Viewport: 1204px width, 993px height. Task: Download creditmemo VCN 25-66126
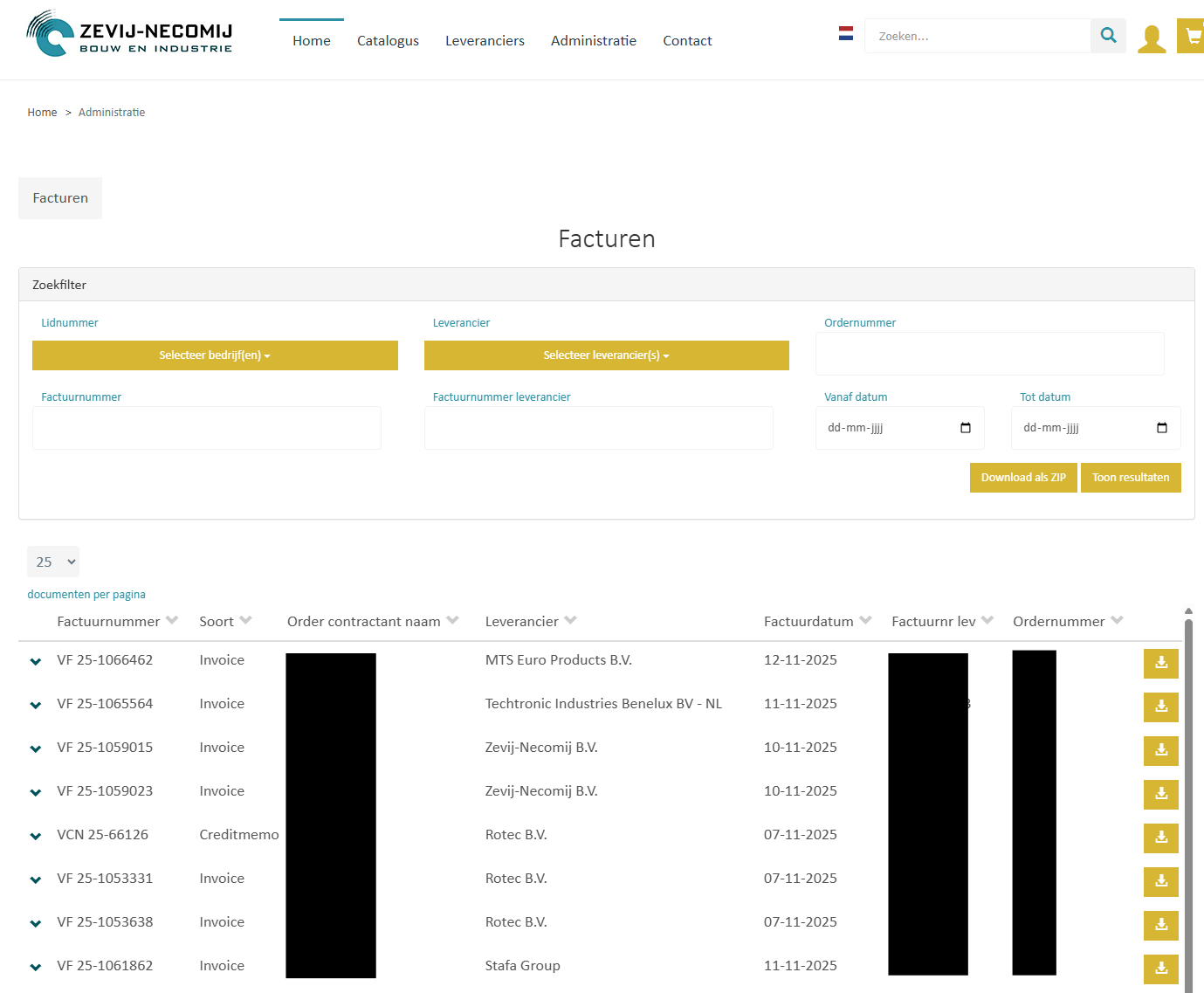(x=1161, y=838)
